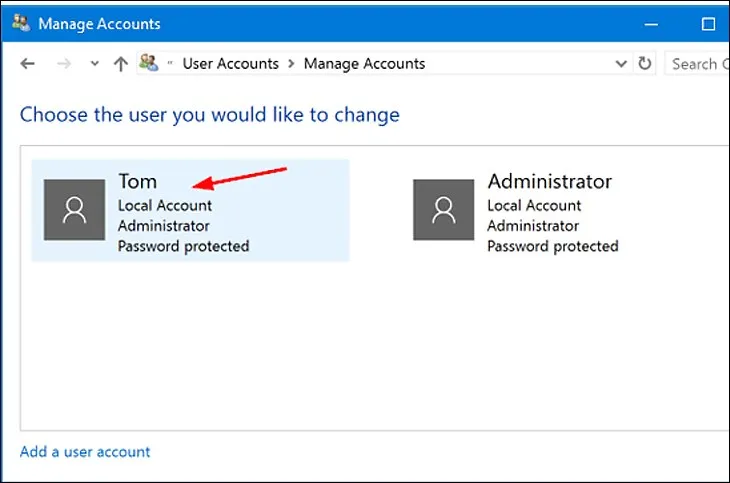Viewport: 730px width, 483px height.
Task: Open the Administrator account name
Action: coord(549,181)
